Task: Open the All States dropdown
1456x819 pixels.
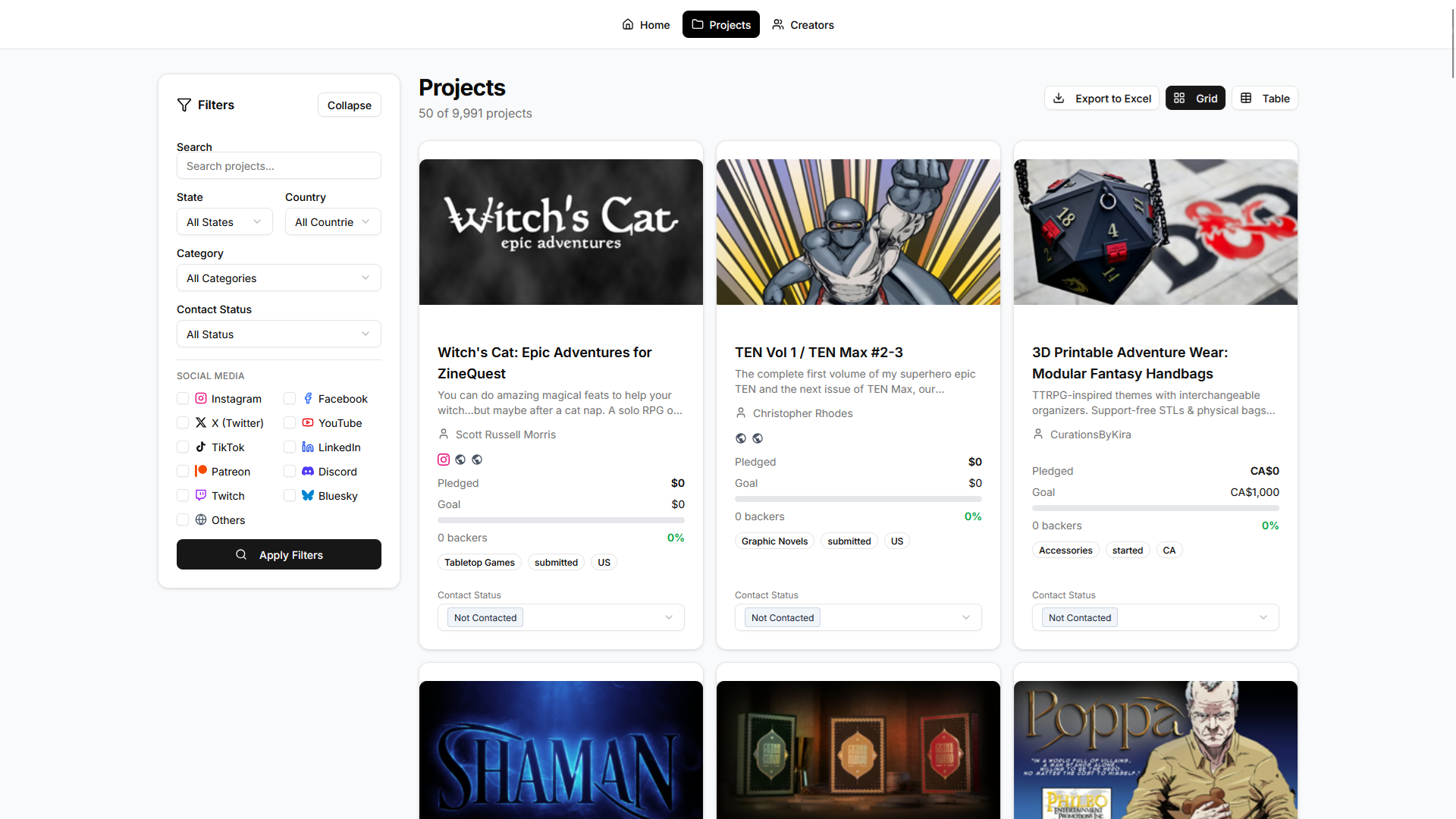Action: pyautogui.click(x=224, y=221)
